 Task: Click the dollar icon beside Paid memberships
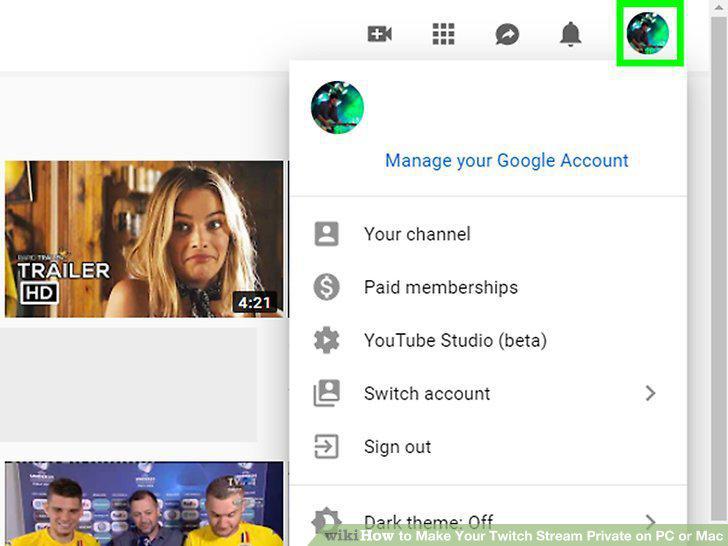click(326, 286)
